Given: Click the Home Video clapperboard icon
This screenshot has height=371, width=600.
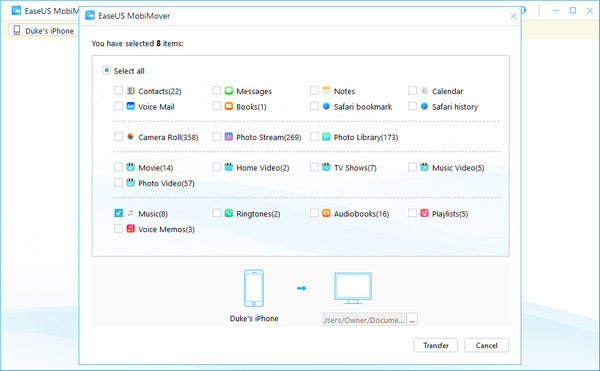Looking at the screenshot, I should 229,167.
